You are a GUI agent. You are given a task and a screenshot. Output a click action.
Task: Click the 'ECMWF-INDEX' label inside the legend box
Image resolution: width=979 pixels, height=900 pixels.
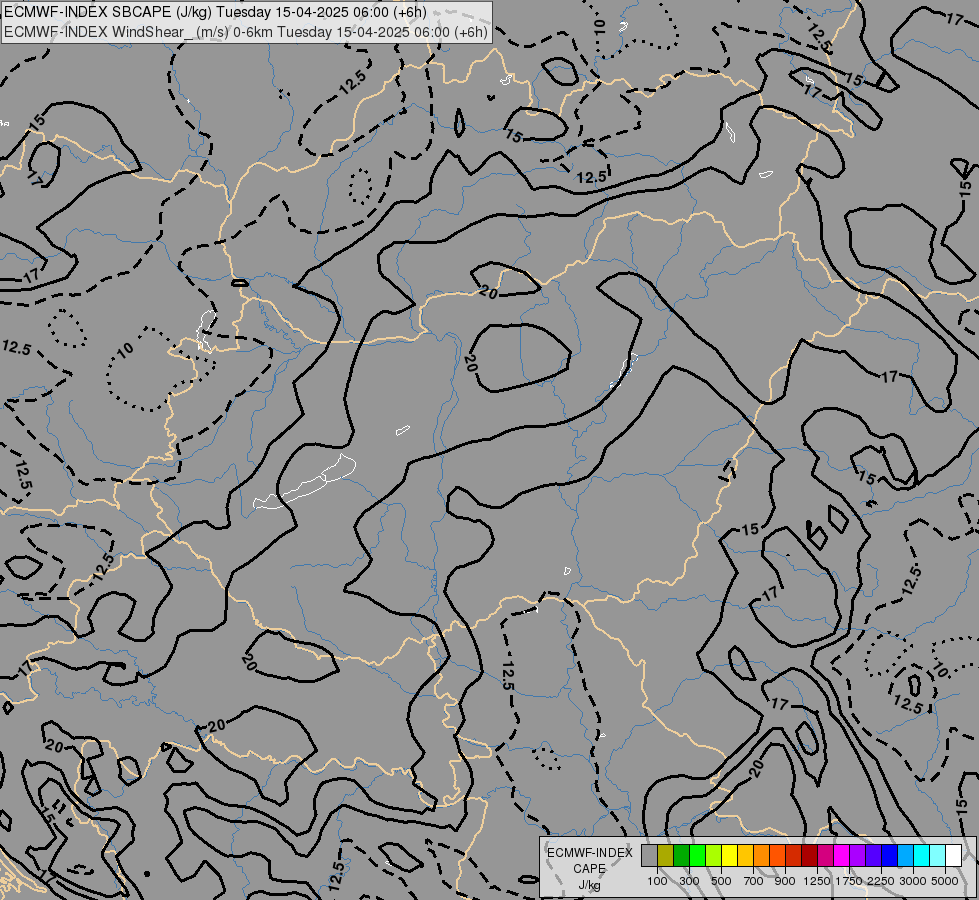589,853
